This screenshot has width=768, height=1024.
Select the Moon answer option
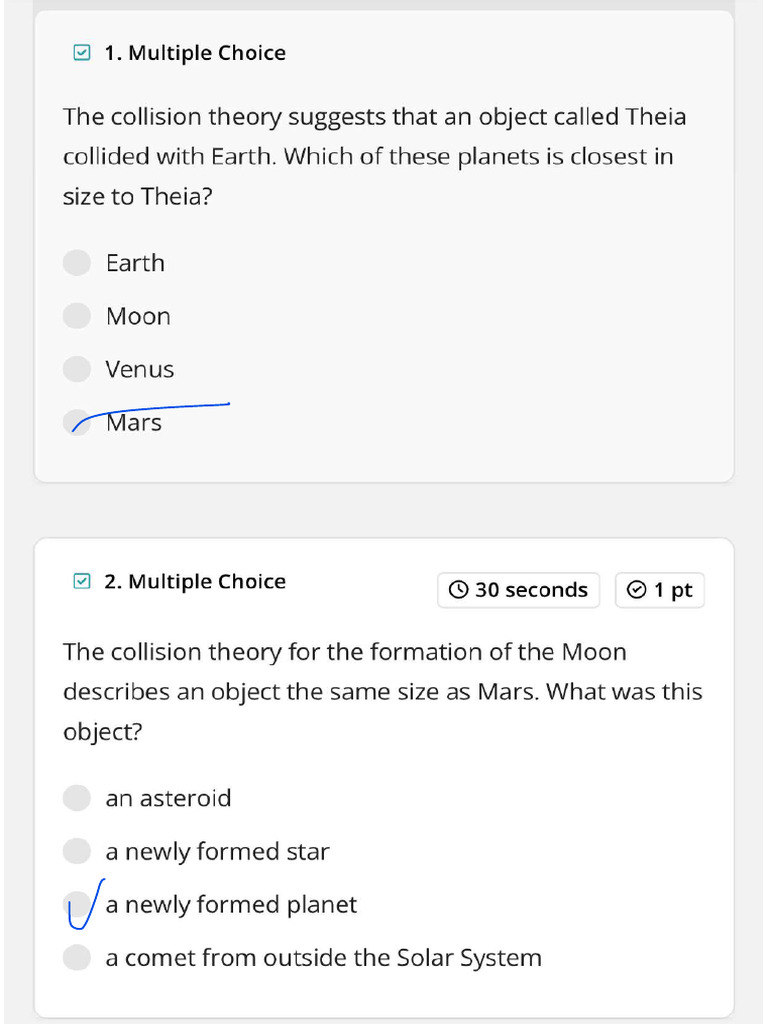coord(77,316)
